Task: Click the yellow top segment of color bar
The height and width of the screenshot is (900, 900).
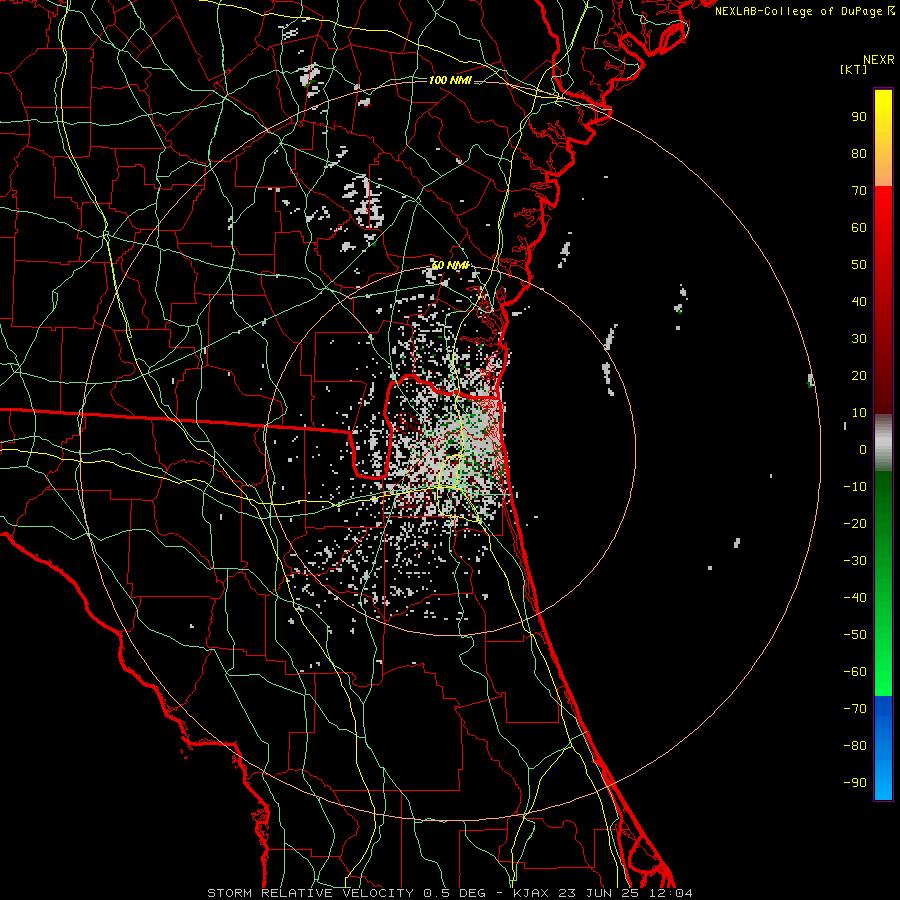Action: coord(883,138)
